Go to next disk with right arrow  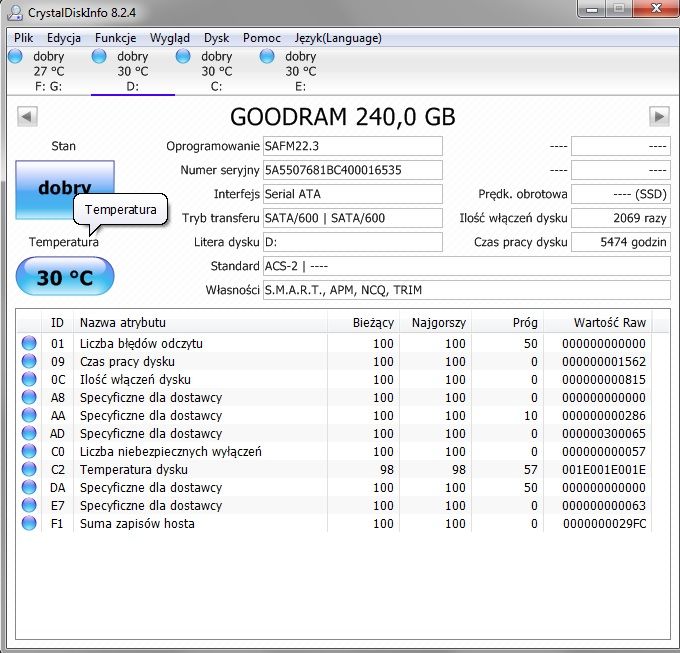click(x=659, y=117)
